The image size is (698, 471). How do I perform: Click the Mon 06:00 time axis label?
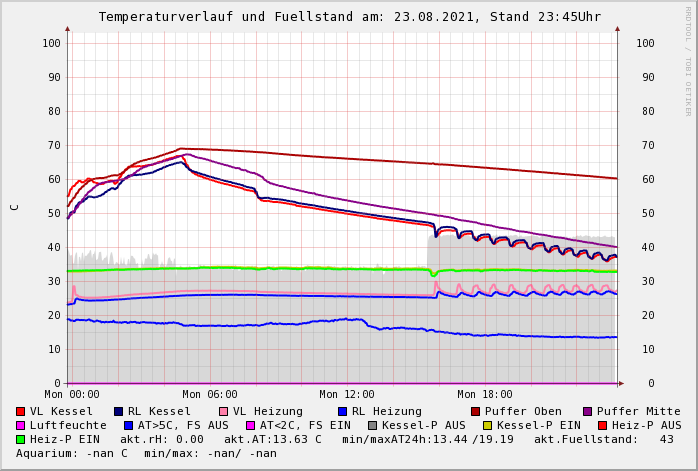(210, 394)
